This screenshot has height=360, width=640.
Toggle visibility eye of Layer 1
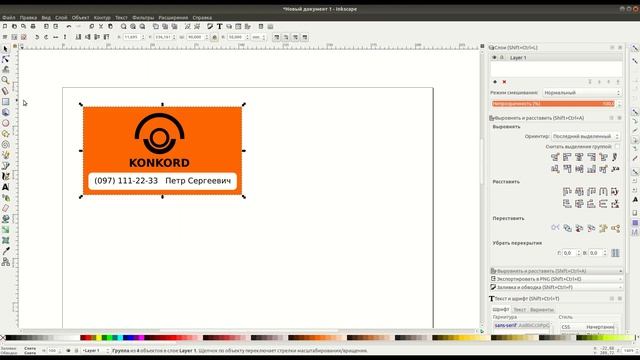494,58
